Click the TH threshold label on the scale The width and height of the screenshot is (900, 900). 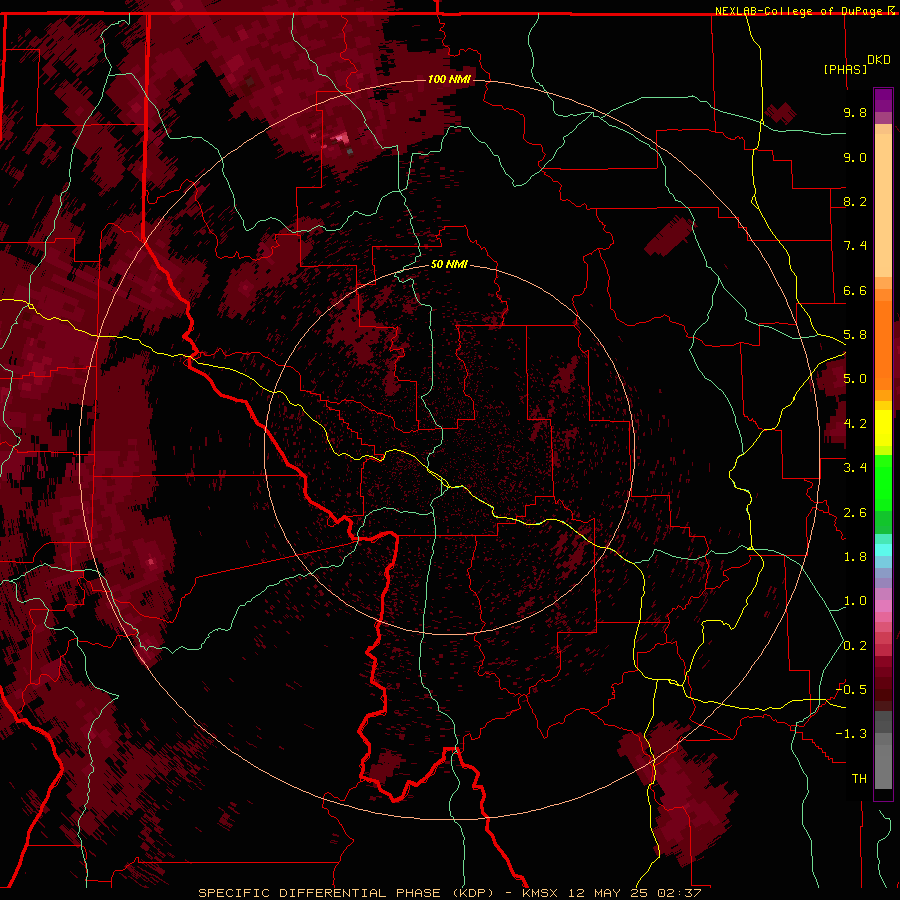[x=859, y=779]
